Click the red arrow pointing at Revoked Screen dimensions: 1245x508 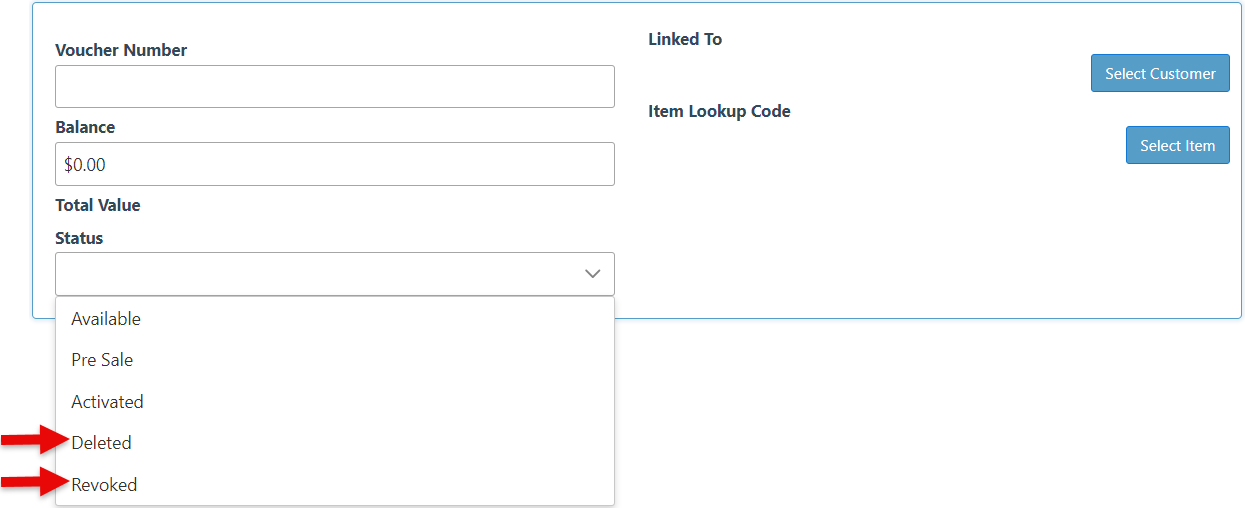coord(35,484)
